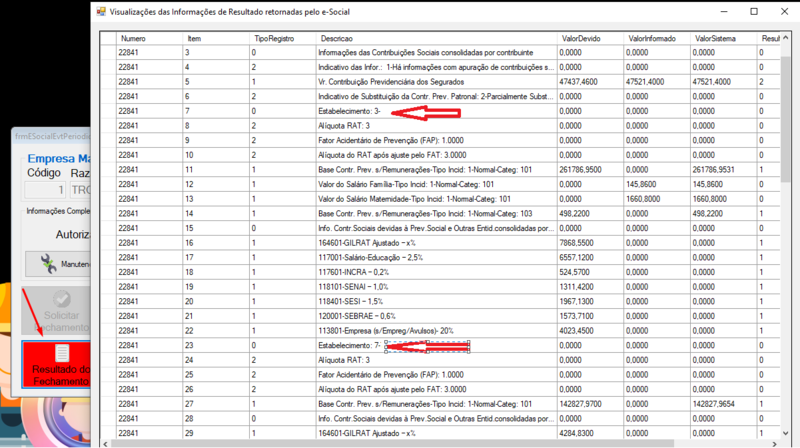This screenshot has height=448, width=800.
Task: Click '164601-GILRAT Ajustado' cell in item 16 row
Action: (x=436, y=243)
